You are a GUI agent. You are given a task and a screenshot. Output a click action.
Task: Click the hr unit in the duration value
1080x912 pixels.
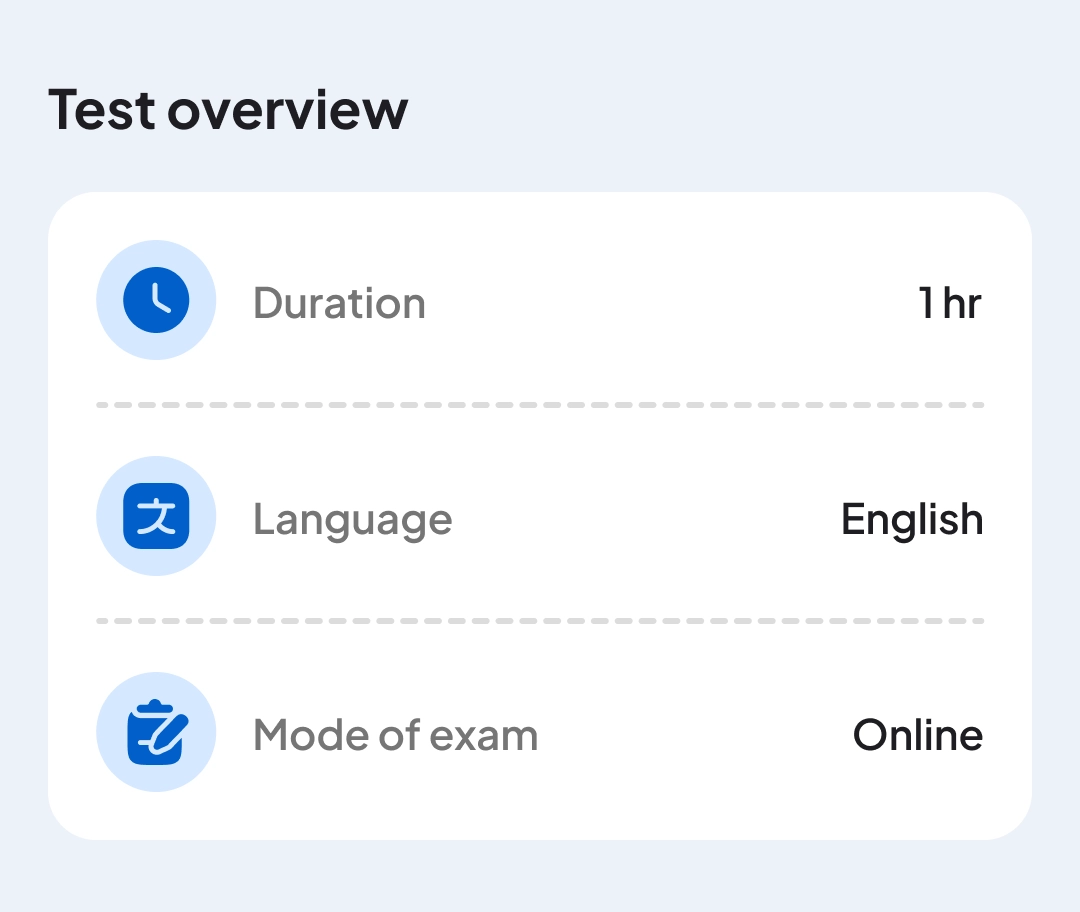962,303
